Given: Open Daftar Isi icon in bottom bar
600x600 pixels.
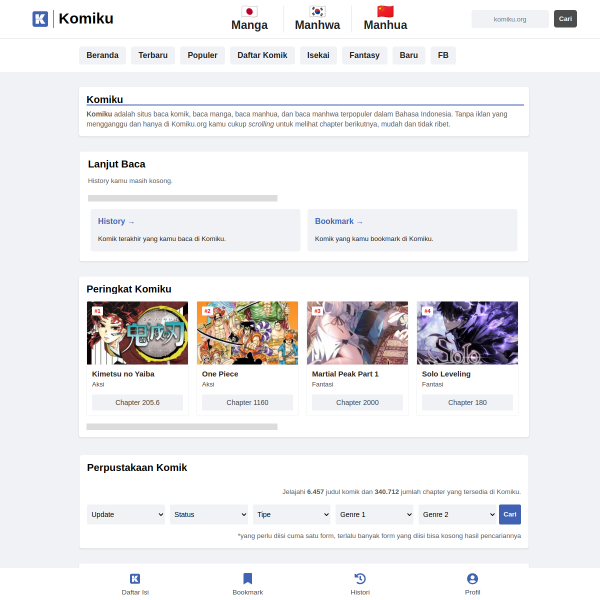Looking at the screenshot, I should coord(135,579).
